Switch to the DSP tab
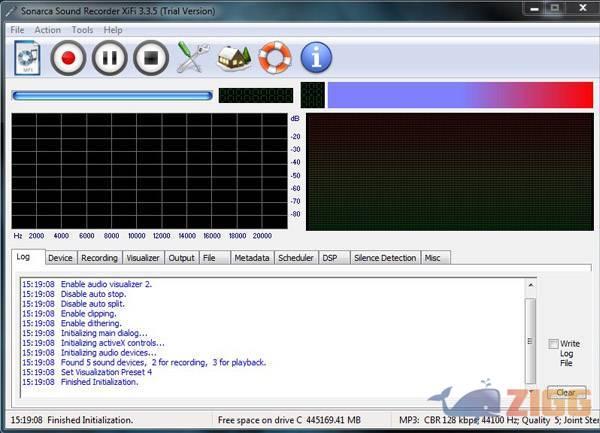This screenshot has width=600, height=433. pyautogui.click(x=334, y=258)
